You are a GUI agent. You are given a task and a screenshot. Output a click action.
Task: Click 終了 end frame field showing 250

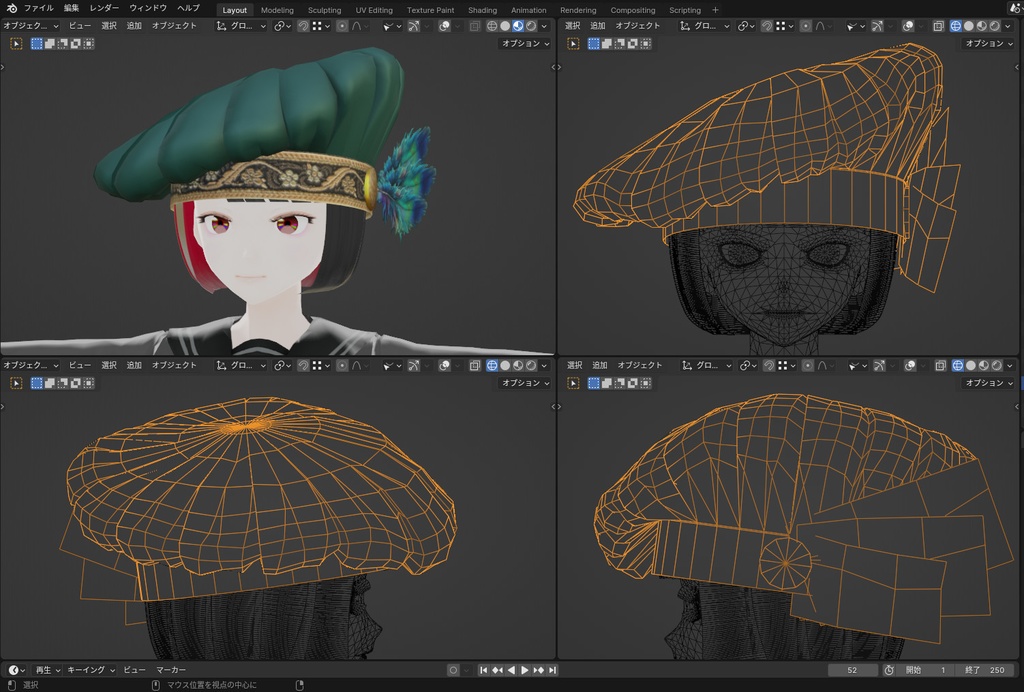983,670
